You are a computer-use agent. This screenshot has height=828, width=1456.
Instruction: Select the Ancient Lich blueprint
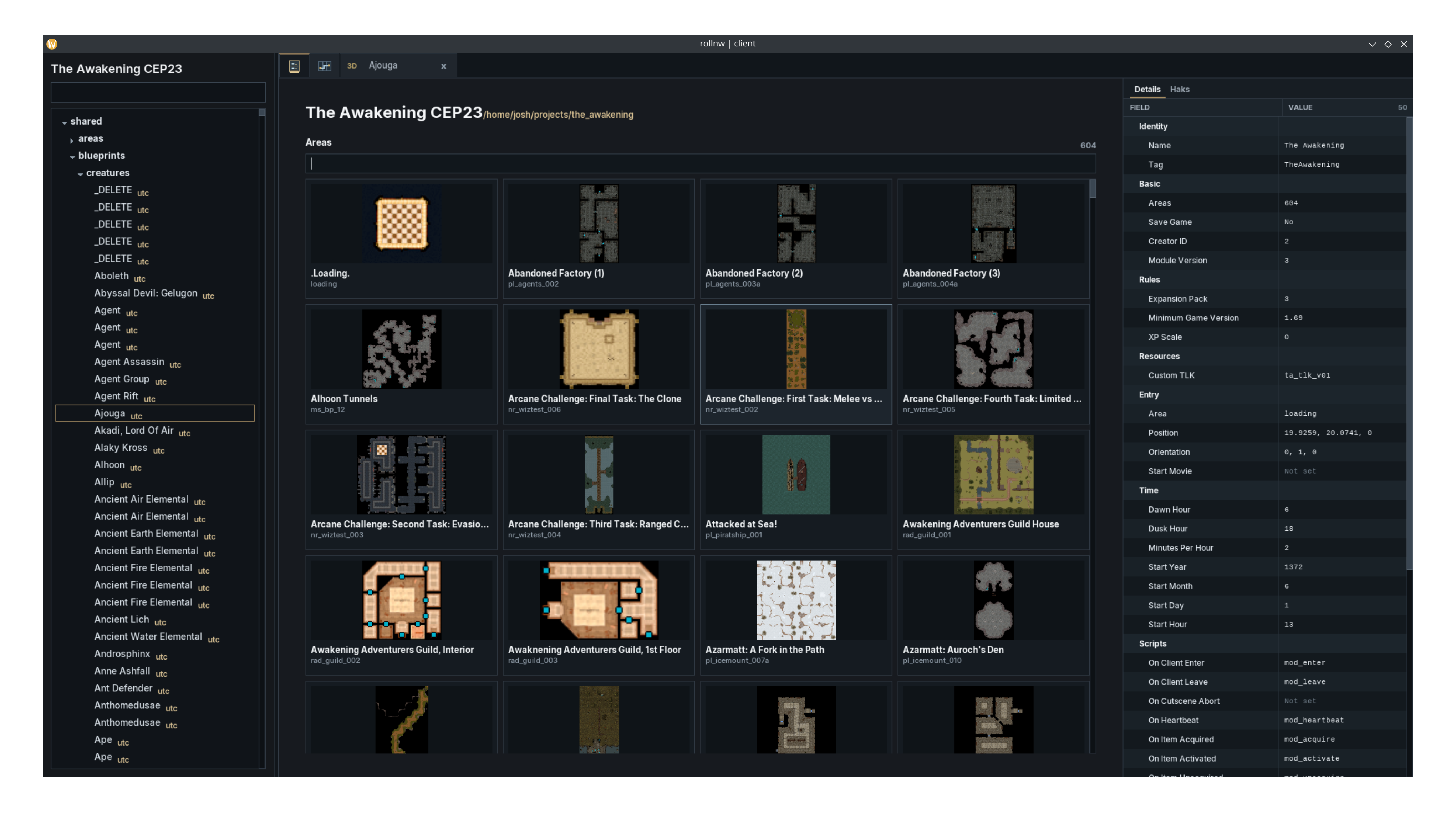[x=154, y=619]
